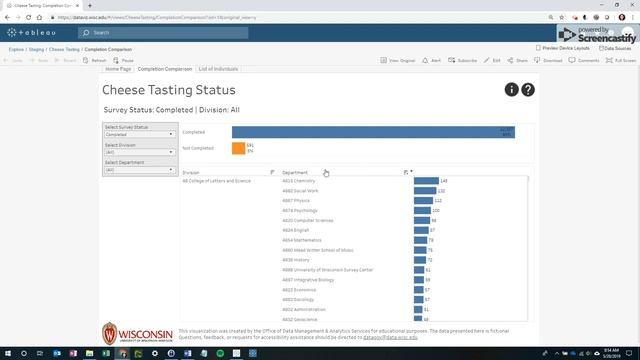Switch to List of Individuals tab
This screenshot has height=360, width=640.
[218, 69]
